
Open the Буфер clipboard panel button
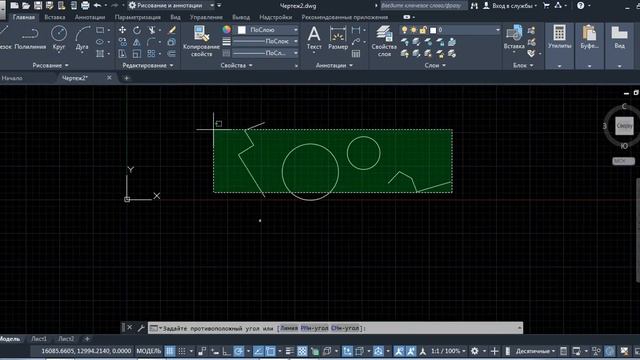589,45
